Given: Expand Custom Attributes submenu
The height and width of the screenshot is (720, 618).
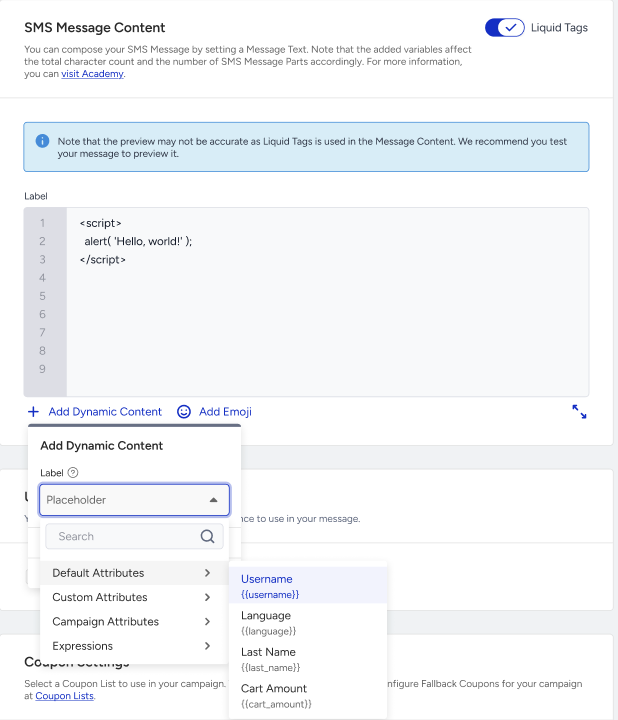Looking at the screenshot, I should (x=134, y=597).
